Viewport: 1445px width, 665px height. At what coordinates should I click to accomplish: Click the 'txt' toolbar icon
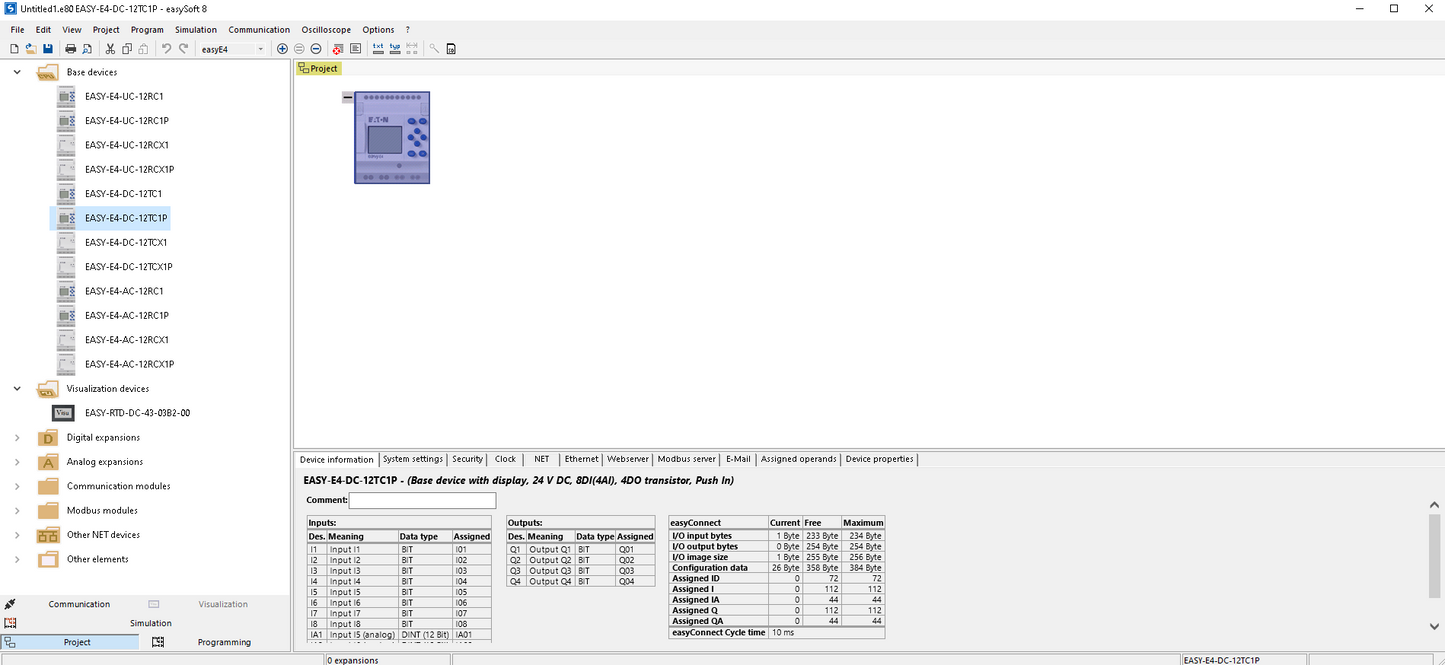(378, 49)
